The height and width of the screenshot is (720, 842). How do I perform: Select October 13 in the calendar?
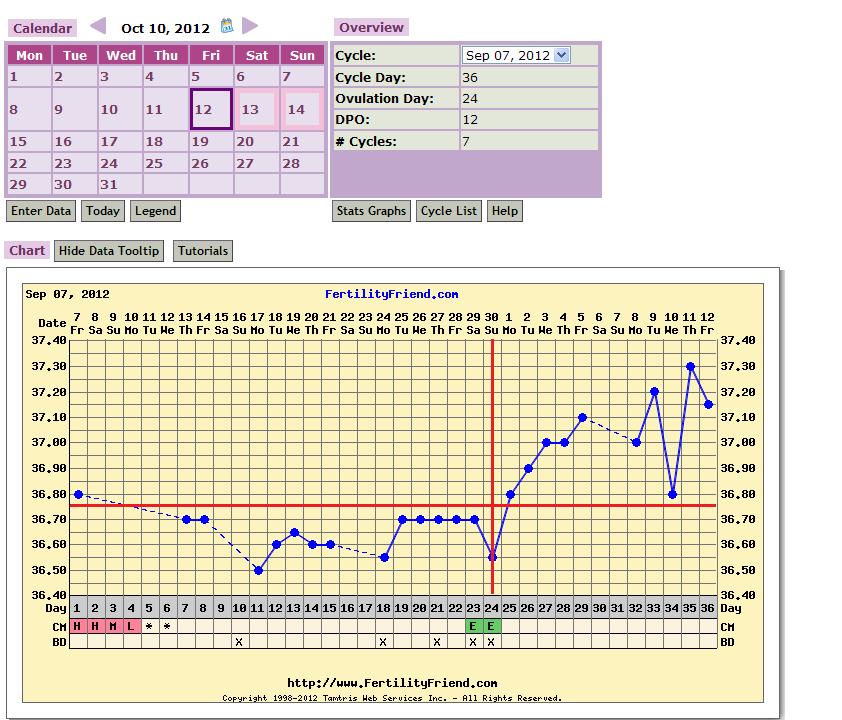click(x=257, y=109)
